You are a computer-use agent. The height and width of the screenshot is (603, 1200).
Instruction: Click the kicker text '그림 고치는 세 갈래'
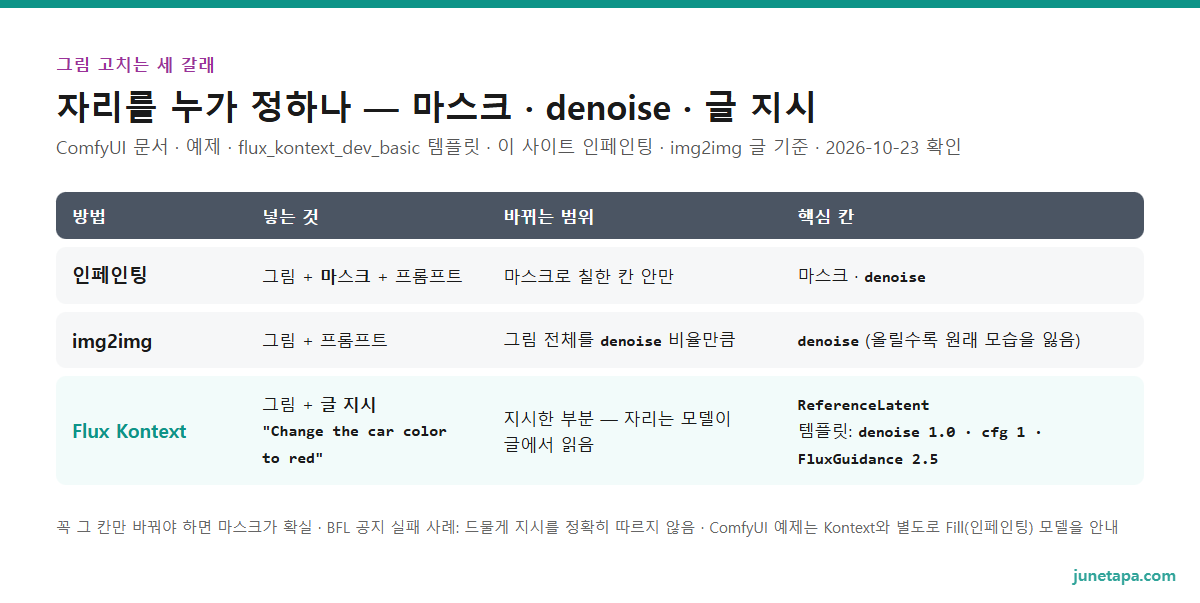[135, 65]
